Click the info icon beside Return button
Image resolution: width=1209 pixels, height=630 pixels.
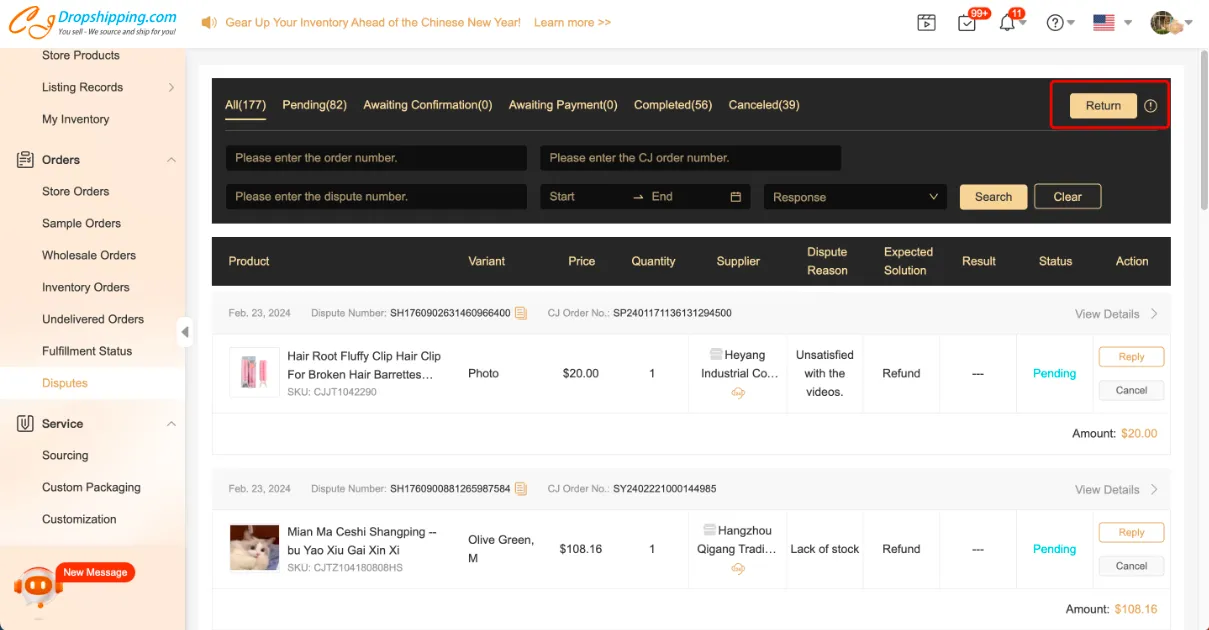click(x=1150, y=106)
